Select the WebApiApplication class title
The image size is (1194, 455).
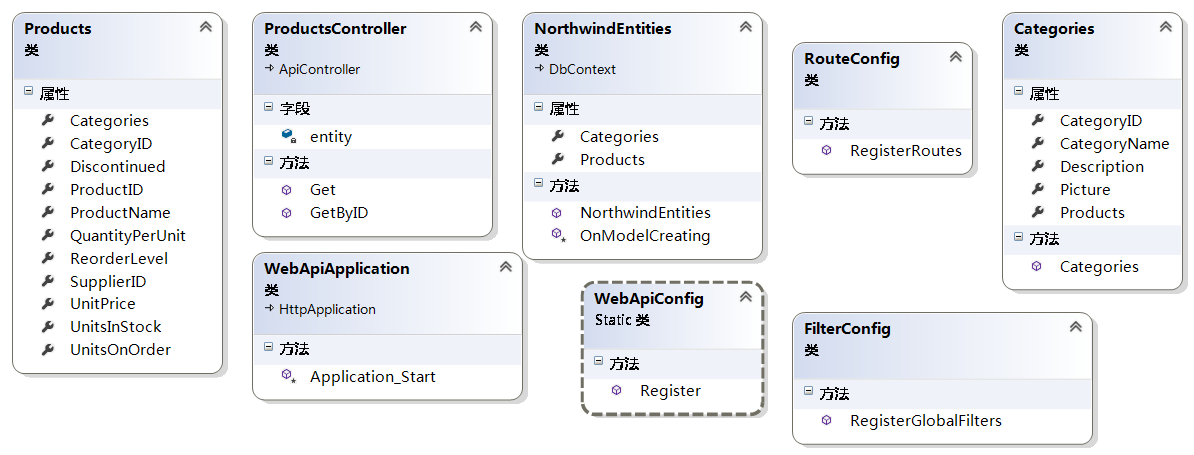[337, 268]
